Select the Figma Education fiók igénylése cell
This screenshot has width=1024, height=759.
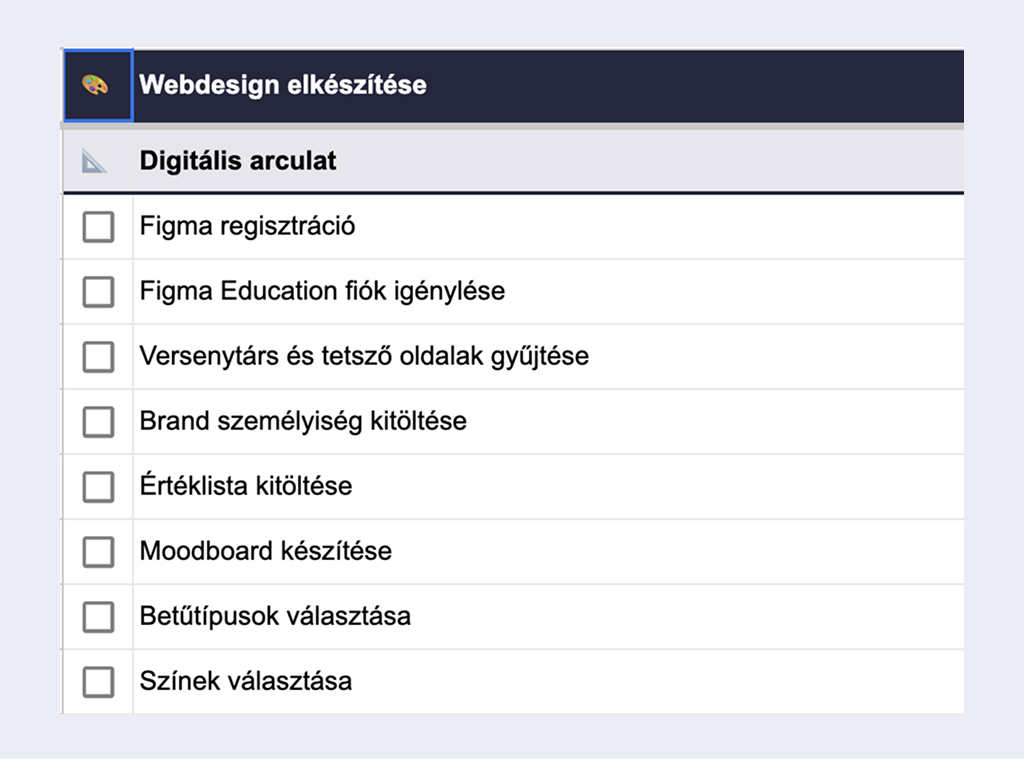(322, 291)
